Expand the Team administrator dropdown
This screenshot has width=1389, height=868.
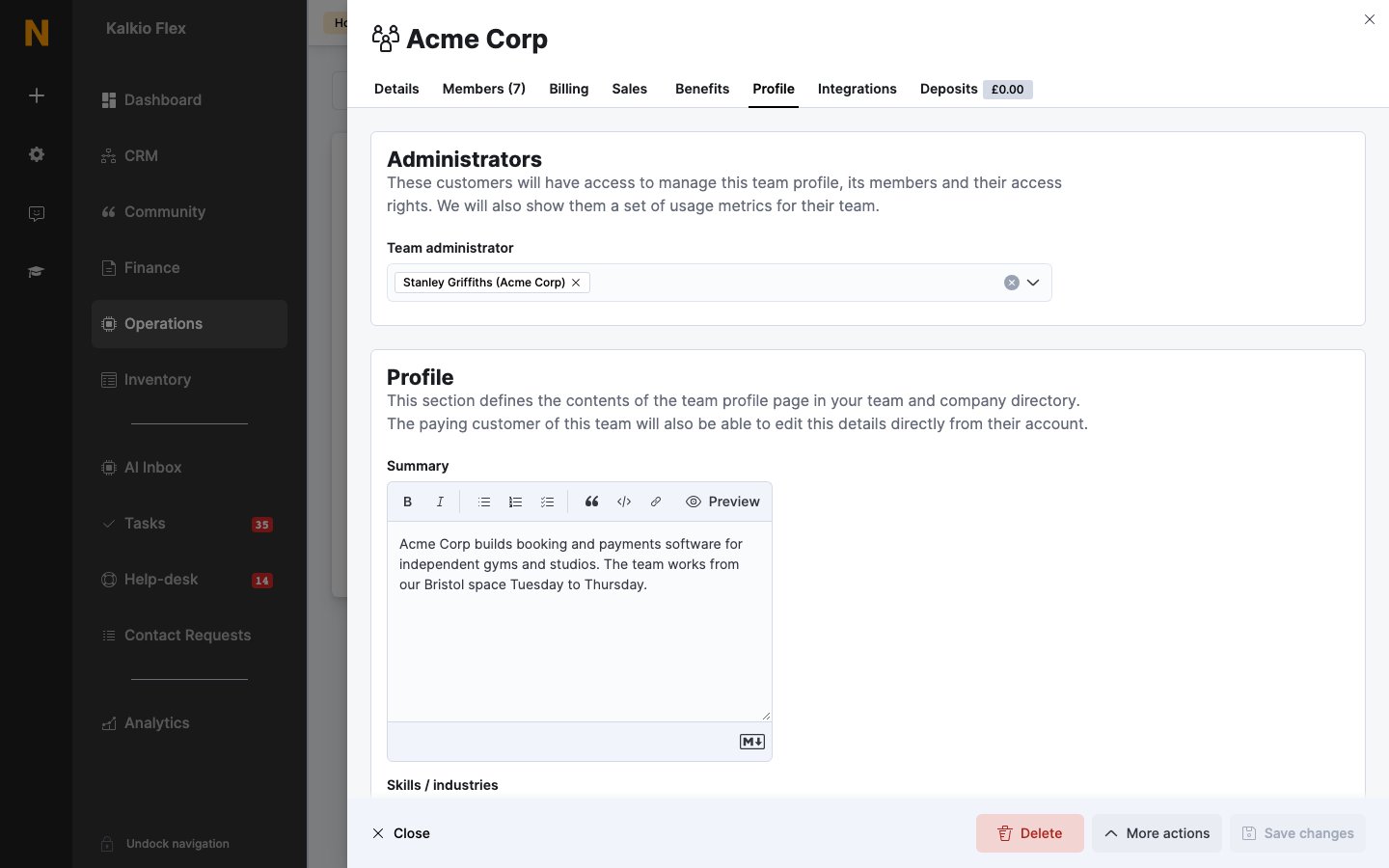click(1033, 283)
